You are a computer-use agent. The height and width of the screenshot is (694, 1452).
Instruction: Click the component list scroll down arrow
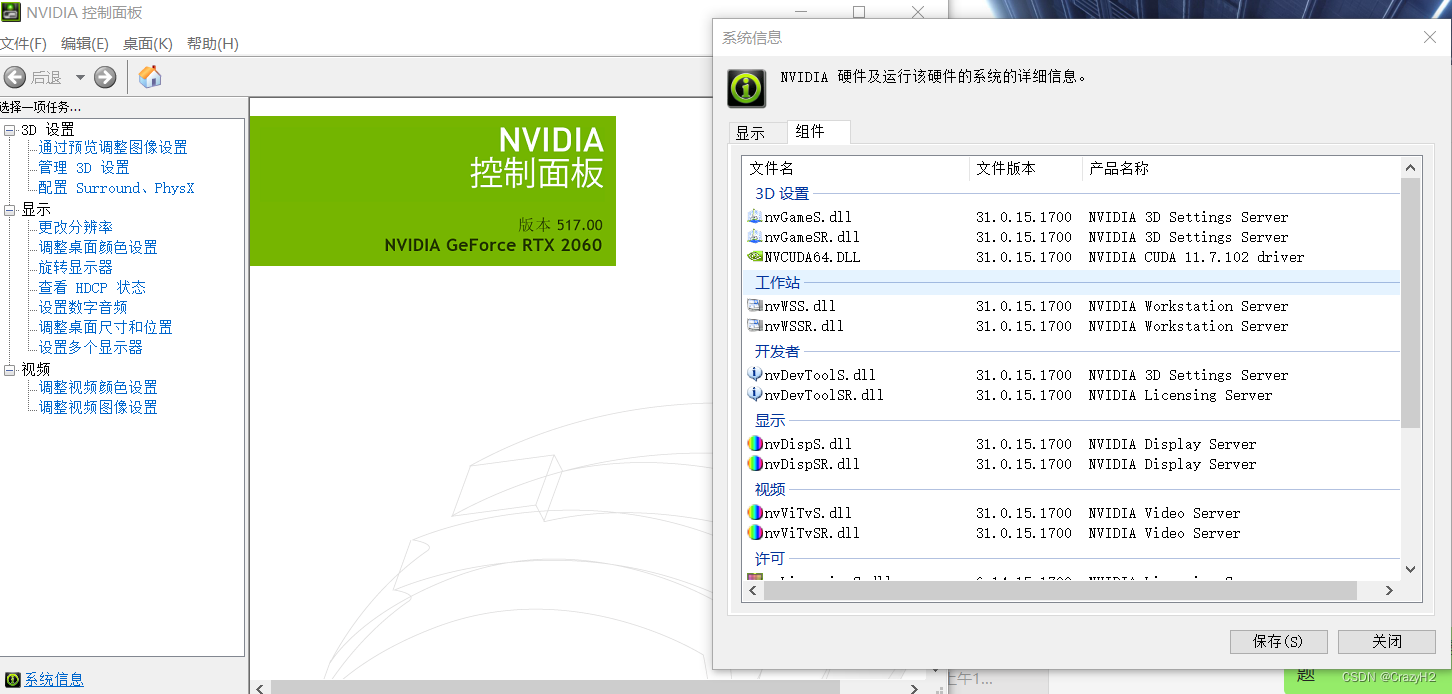pos(1411,569)
